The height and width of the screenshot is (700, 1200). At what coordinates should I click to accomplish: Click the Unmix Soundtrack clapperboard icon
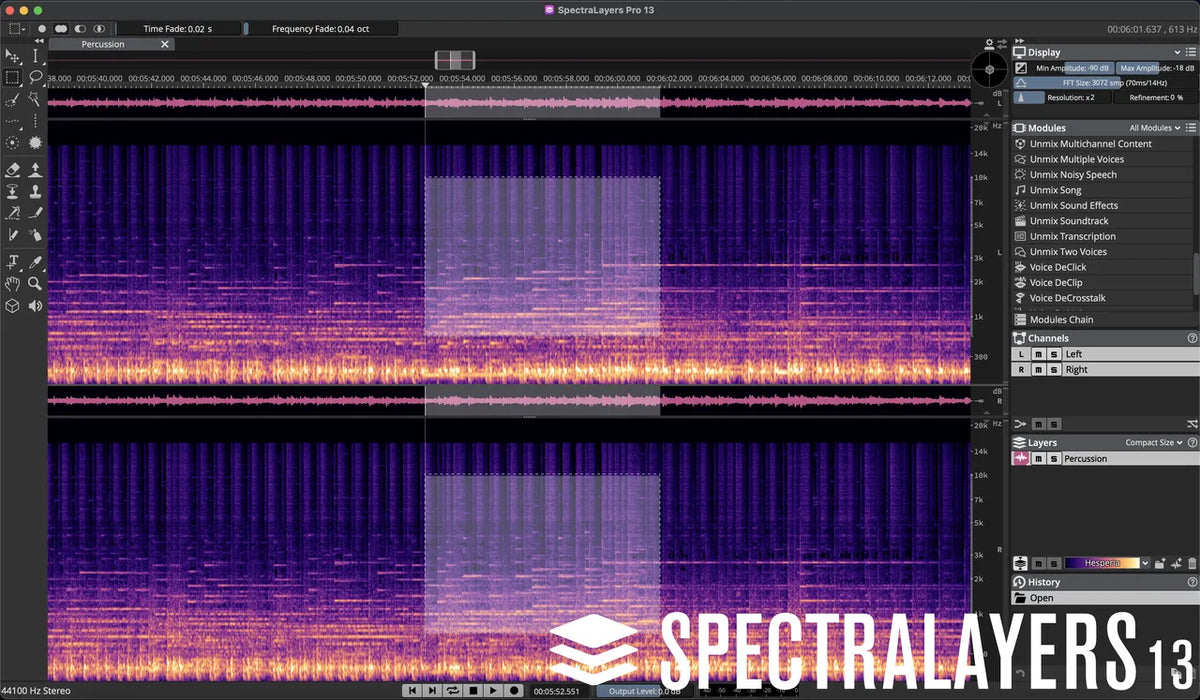tap(1020, 221)
